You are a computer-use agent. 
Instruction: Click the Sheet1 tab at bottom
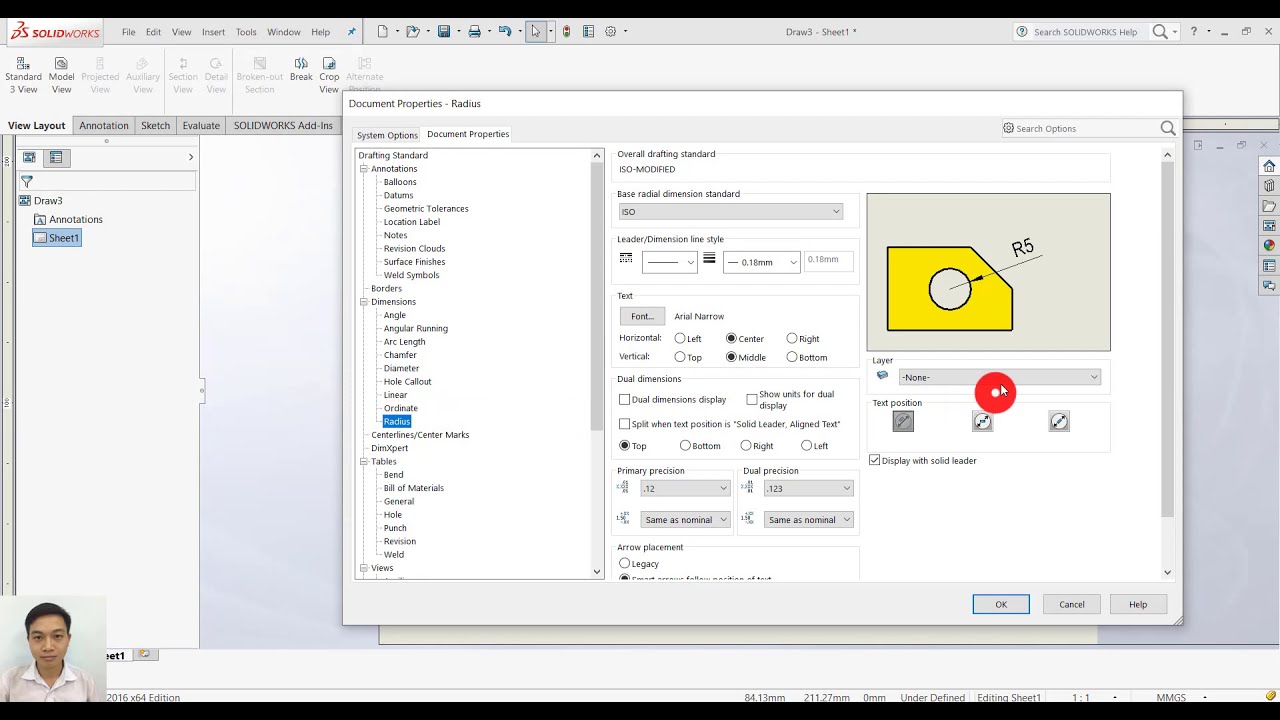coord(115,655)
